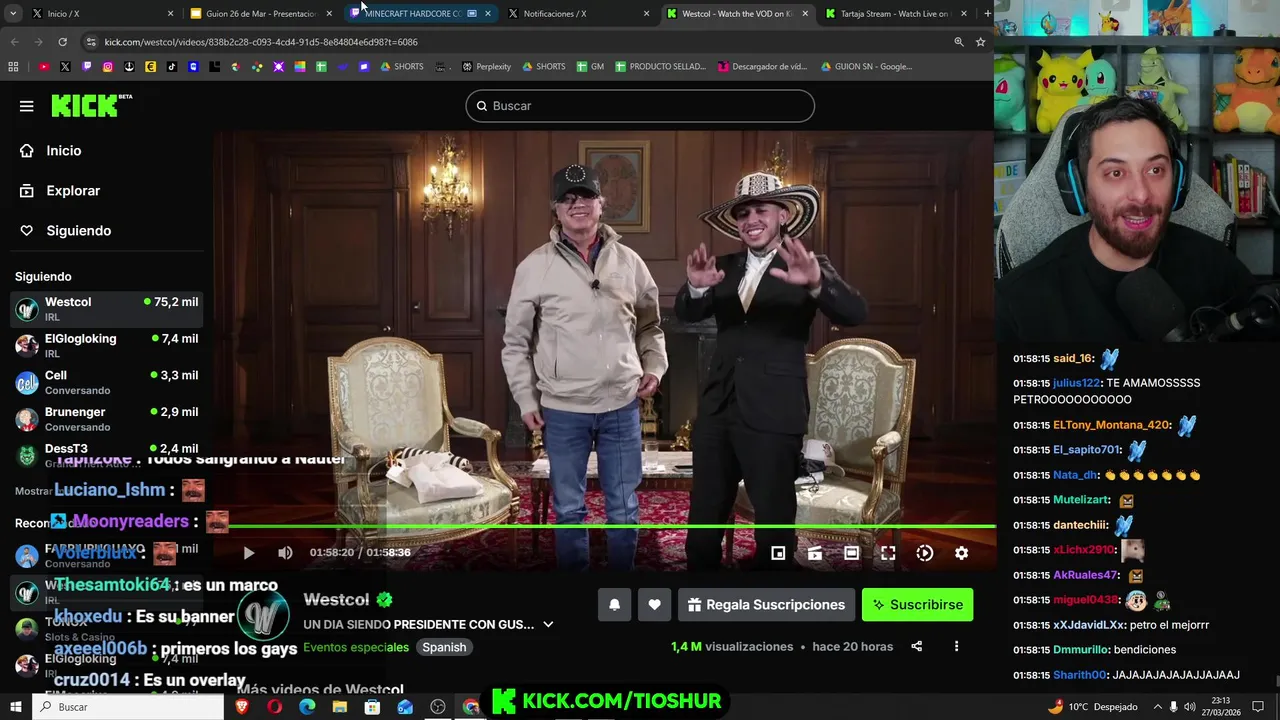Open Brave browser from taskbar
This screenshot has width=1280, height=720.
242,707
